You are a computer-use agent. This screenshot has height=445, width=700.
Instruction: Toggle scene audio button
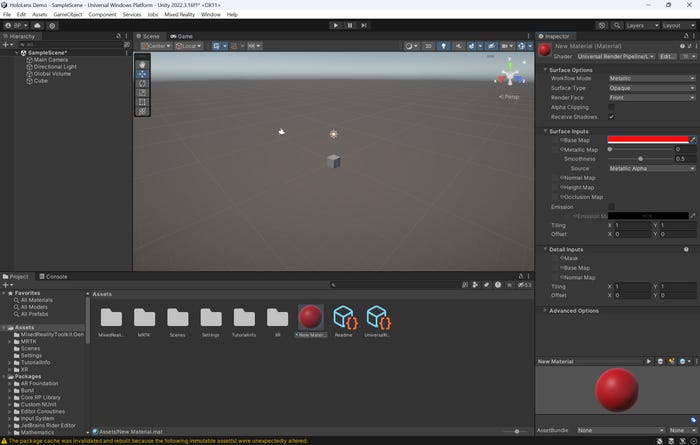[x=458, y=46]
